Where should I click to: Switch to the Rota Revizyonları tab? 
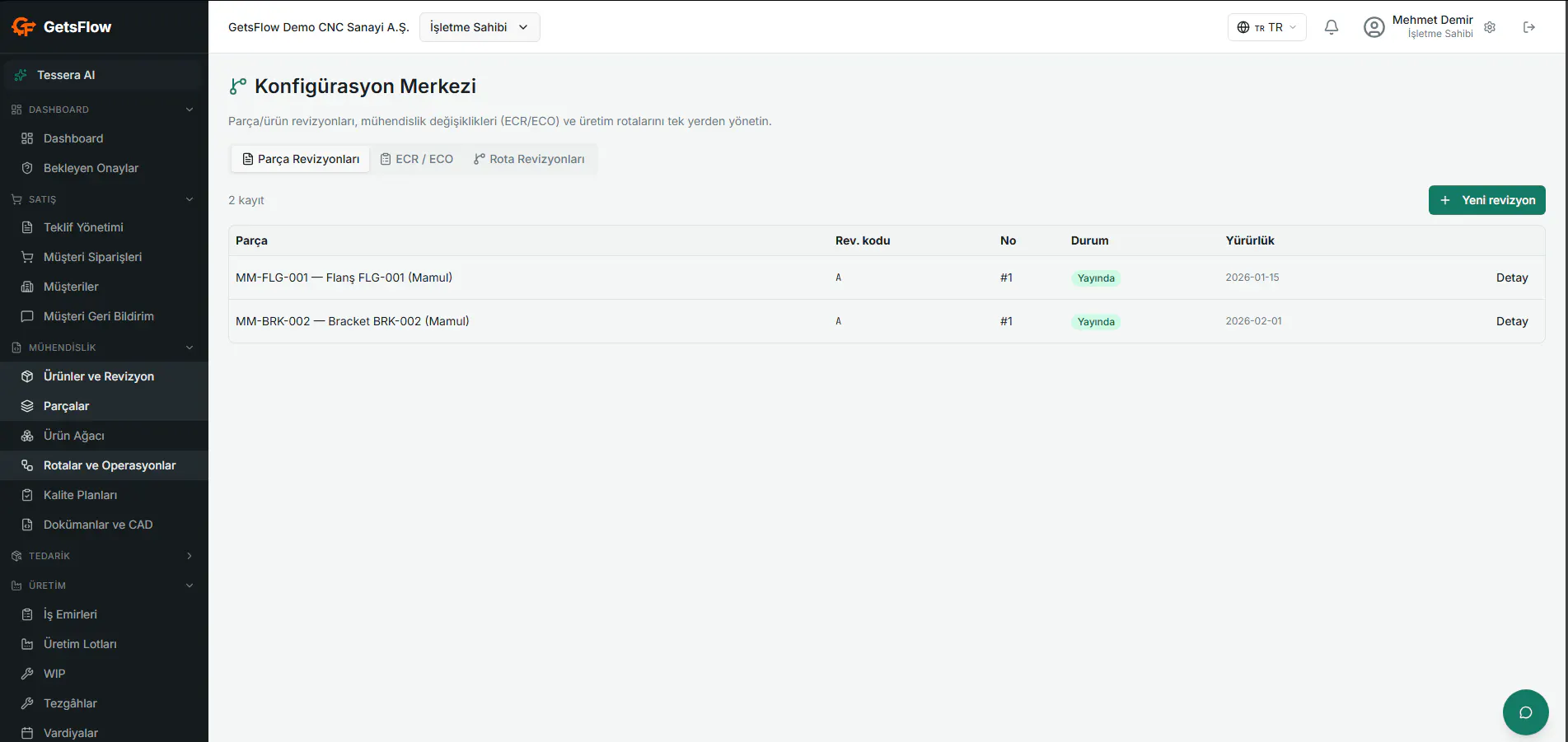click(x=529, y=159)
